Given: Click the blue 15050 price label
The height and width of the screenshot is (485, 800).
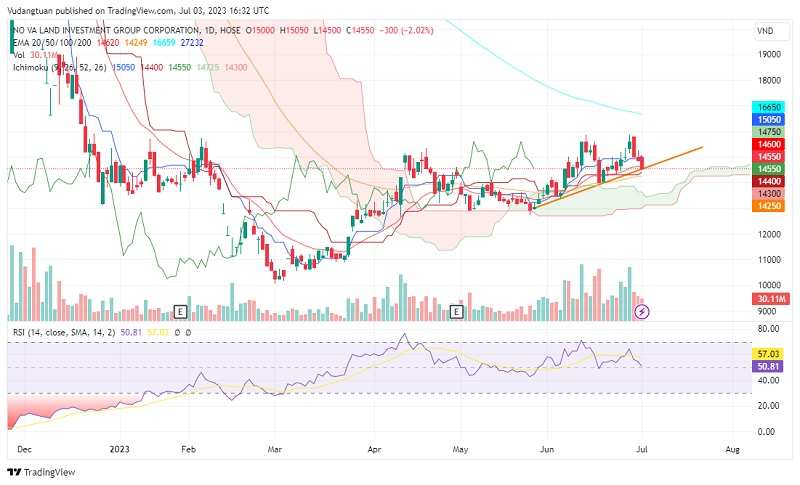Looking at the screenshot, I should pos(769,119).
